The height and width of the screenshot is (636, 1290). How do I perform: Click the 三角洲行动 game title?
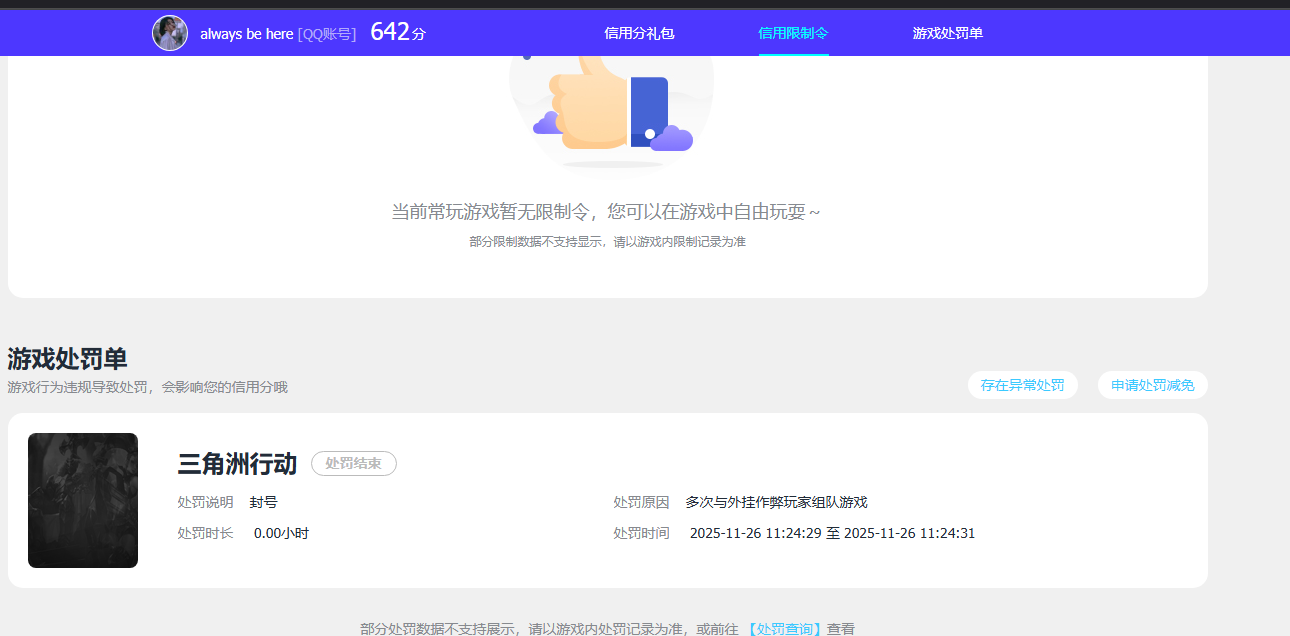coord(237,464)
